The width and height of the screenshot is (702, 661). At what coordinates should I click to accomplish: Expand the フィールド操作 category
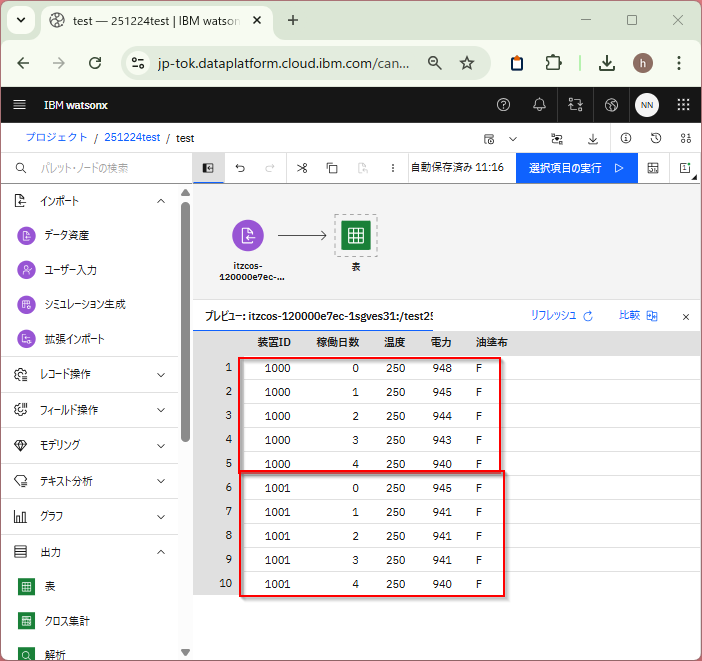pyautogui.click(x=90, y=410)
